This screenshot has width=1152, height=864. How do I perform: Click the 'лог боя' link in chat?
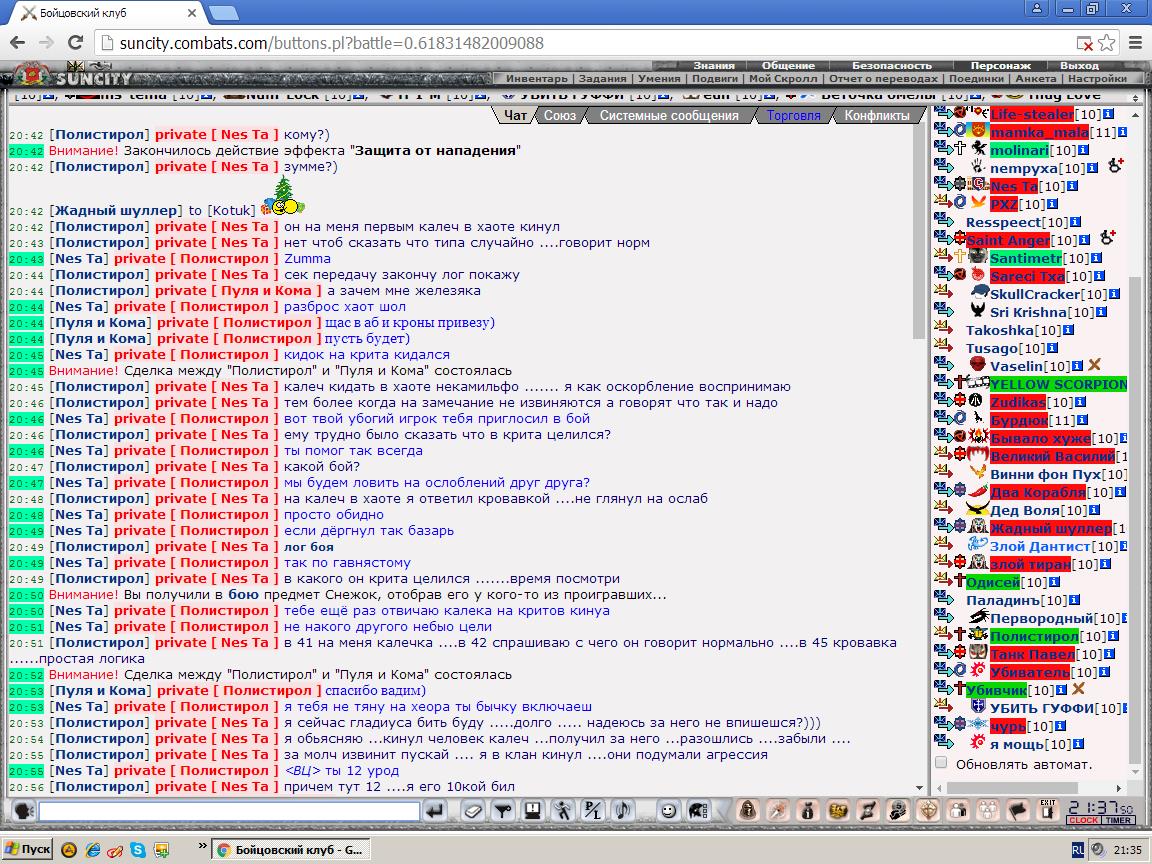pos(309,547)
